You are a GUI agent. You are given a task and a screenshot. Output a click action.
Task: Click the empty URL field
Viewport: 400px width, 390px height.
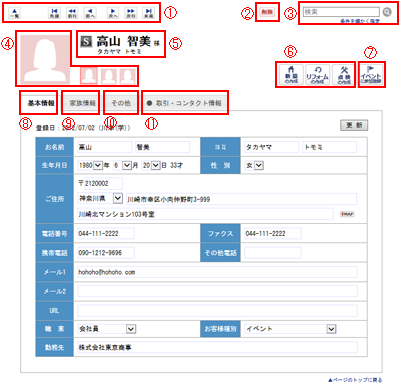[217, 311]
